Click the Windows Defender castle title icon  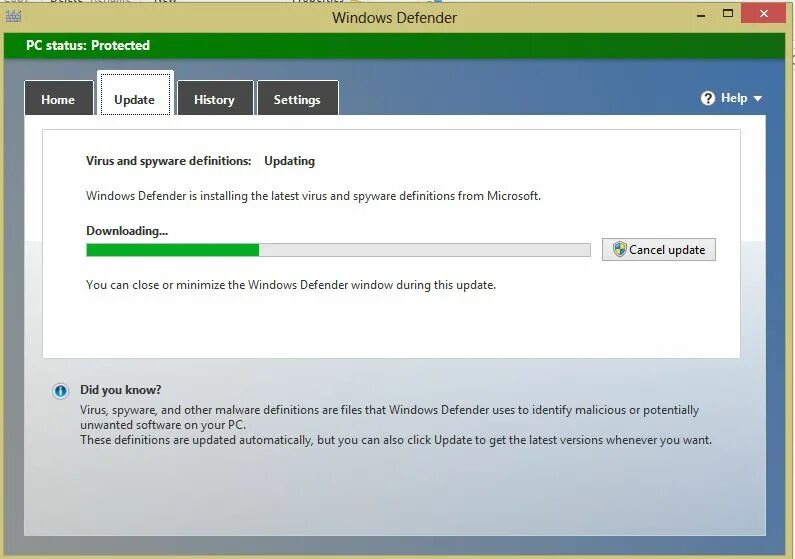pos(13,16)
